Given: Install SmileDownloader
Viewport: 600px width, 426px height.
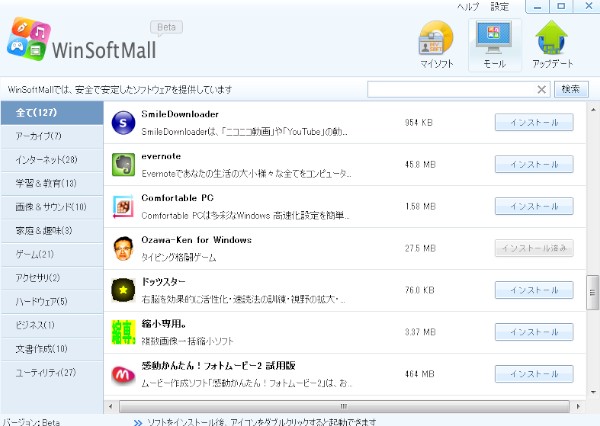Looking at the screenshot, I should click(534, 122).
